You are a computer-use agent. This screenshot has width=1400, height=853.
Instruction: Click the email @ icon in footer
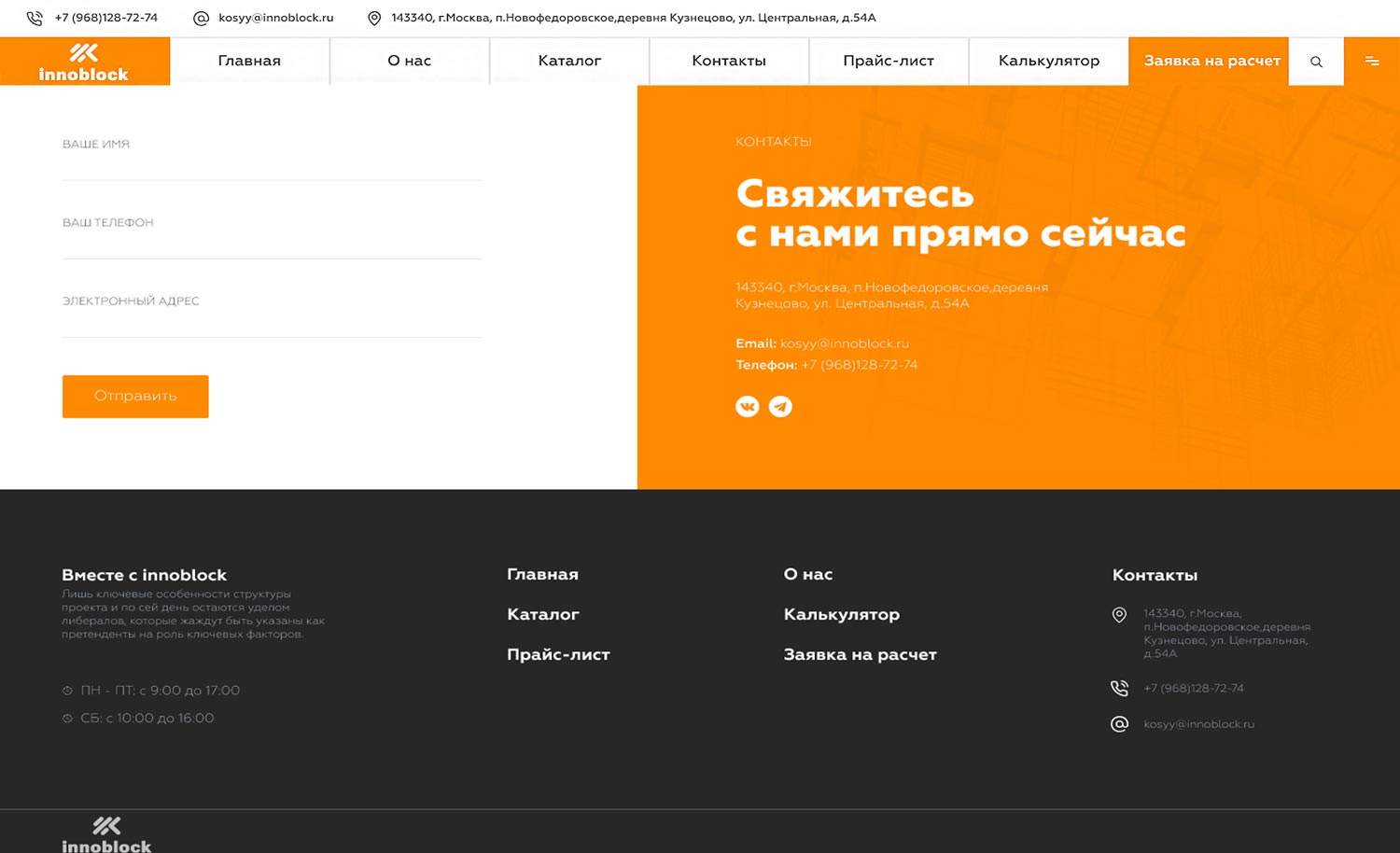click(x=1119, y=724)
